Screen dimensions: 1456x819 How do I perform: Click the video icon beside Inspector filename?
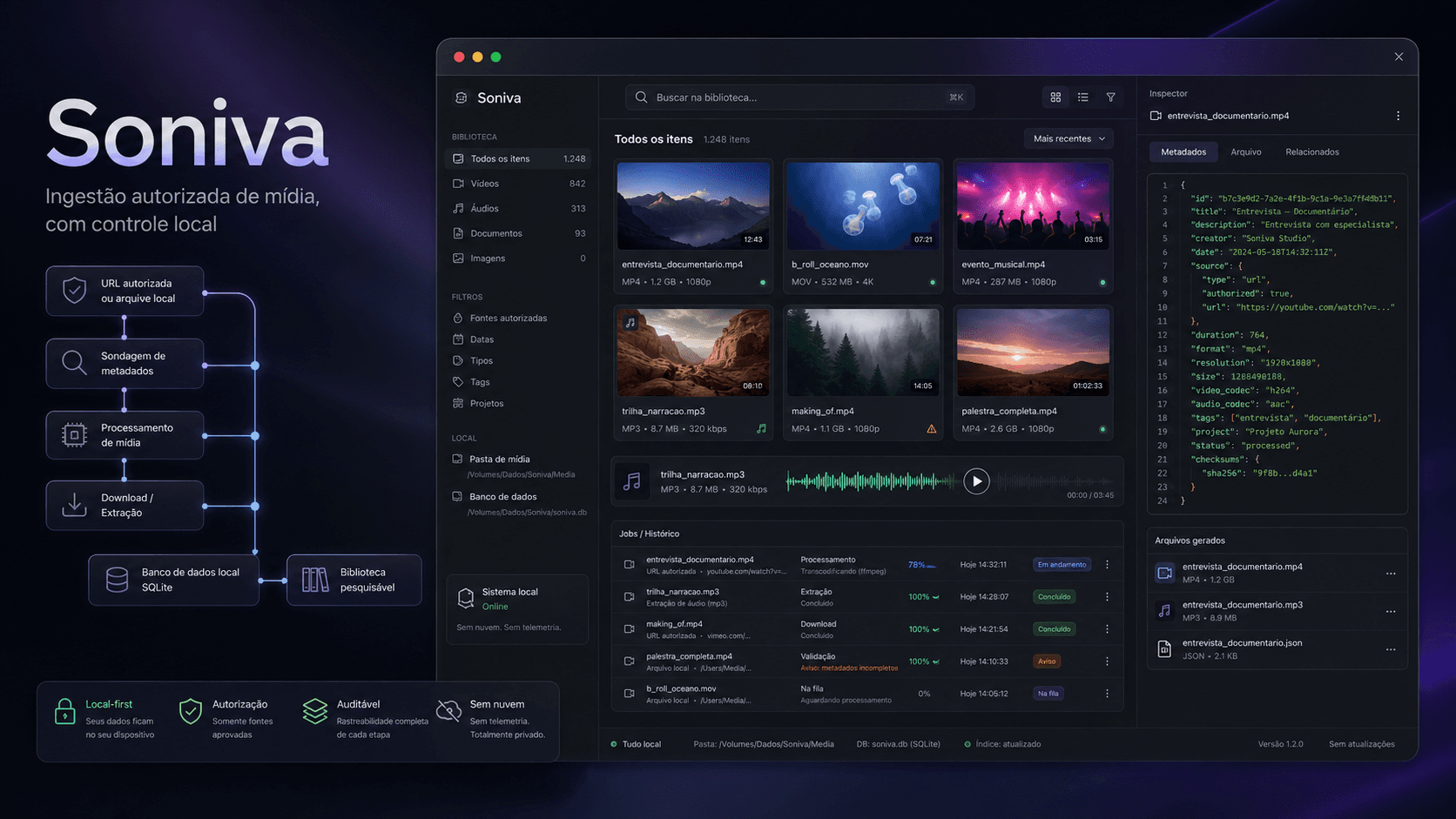[1156, 116]
